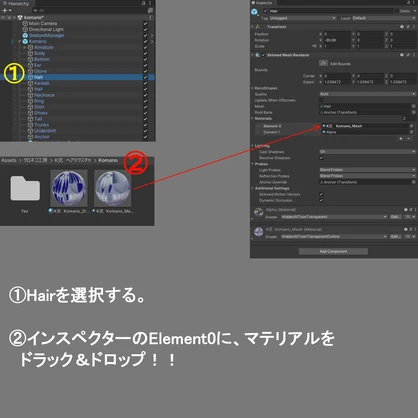Open the Layer dropdown

pyautogui.click(x=384, y=18)
